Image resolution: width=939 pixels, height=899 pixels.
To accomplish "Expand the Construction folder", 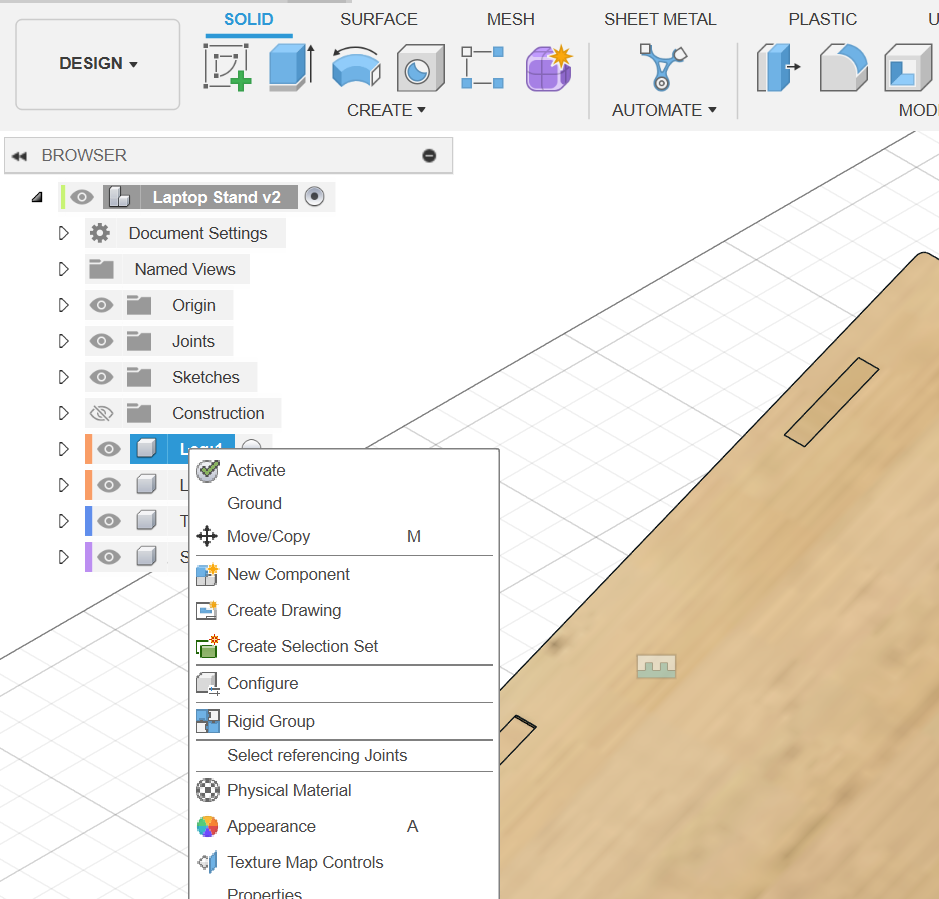I will click(x=63, y=413).
